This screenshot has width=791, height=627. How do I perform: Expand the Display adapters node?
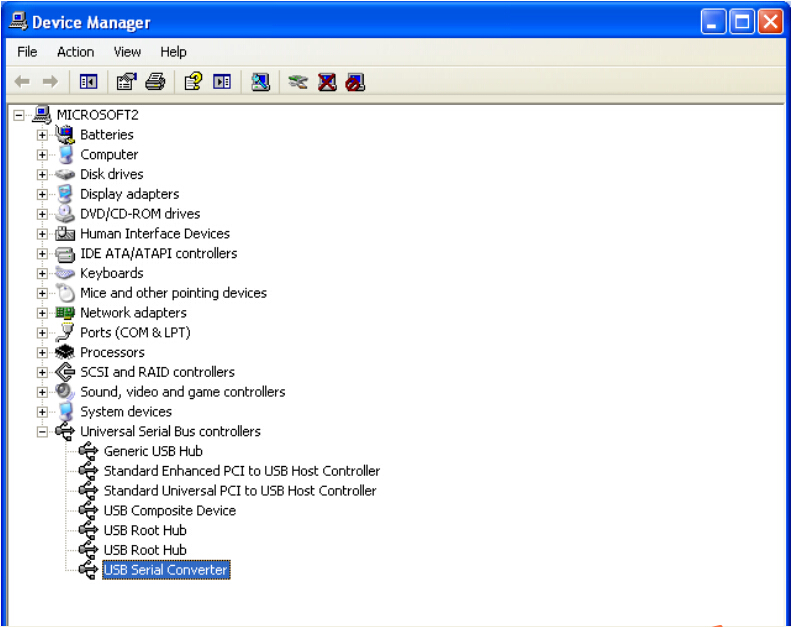click(x=42, y=194)
